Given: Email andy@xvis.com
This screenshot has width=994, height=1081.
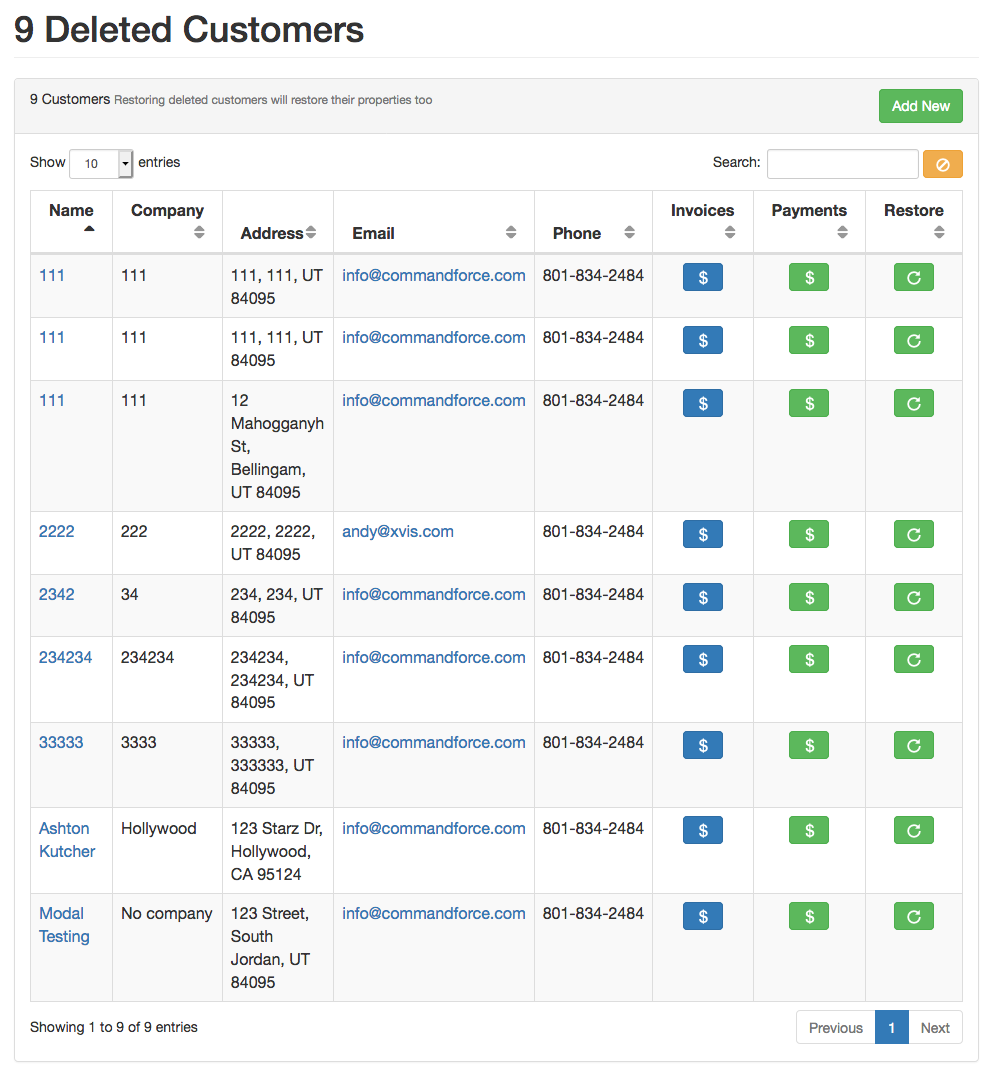Looking at the screenshot, I should coord(398,532).
